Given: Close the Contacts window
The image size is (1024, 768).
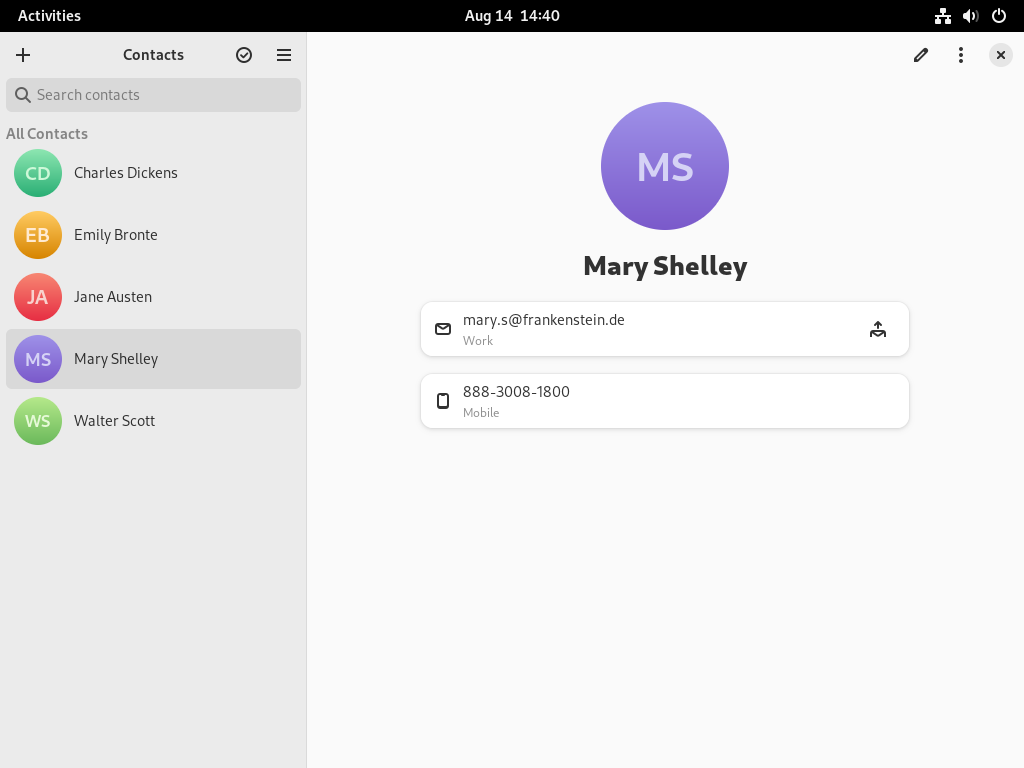Looking at the screenshot, I should pyautogui.click(x=1000, y=55).
